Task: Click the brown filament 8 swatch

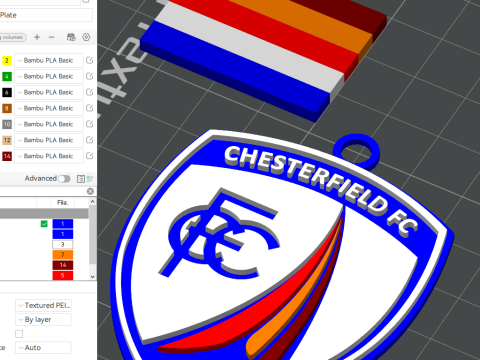Action: 7,108
